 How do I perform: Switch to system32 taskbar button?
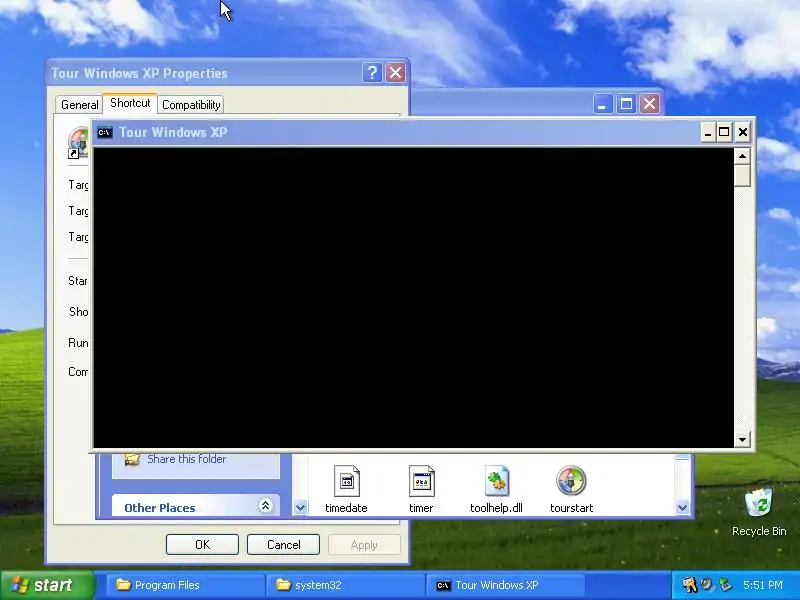click(x=345, y=585)
